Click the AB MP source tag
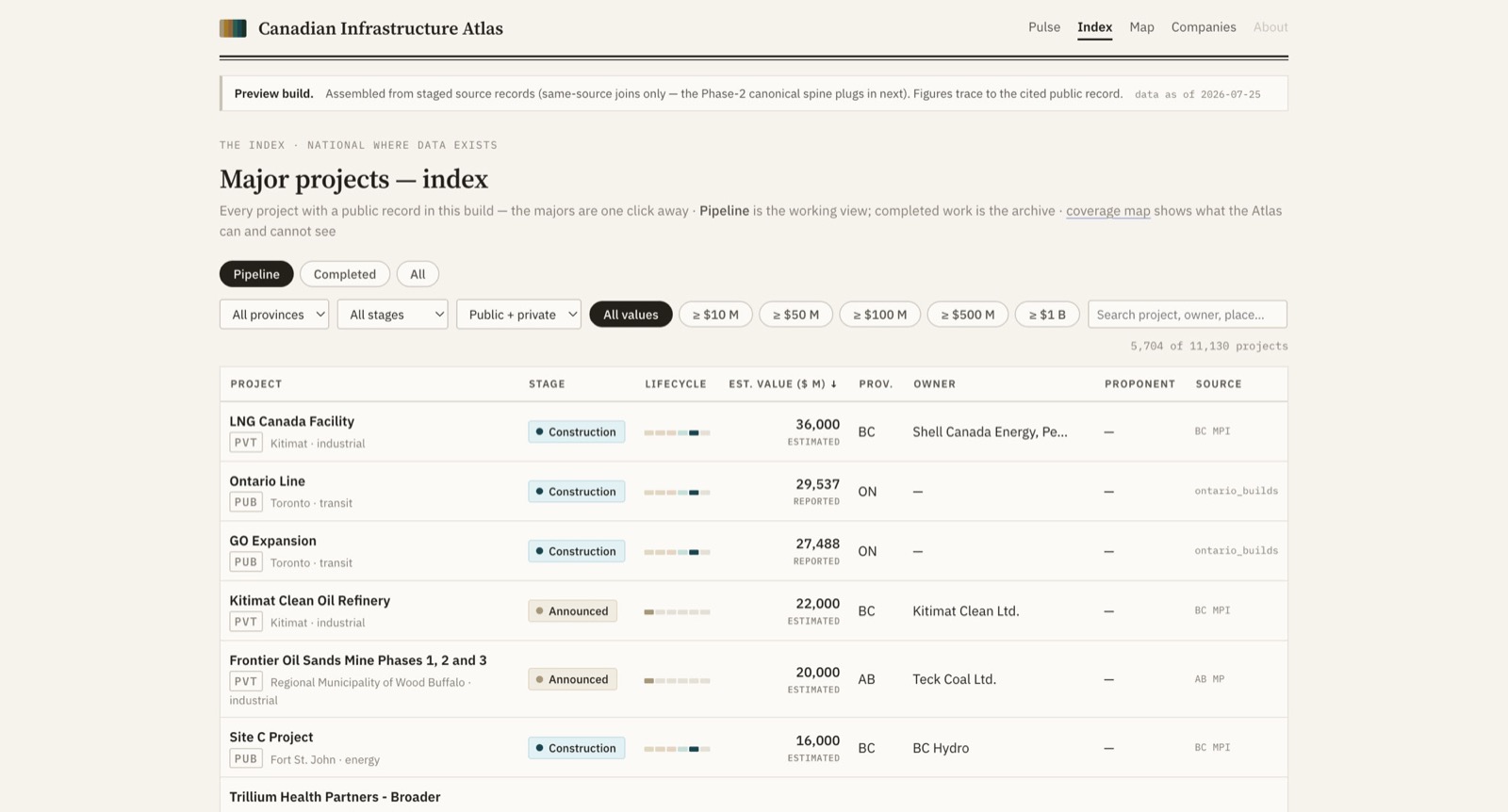 (x=1210, y=679)
